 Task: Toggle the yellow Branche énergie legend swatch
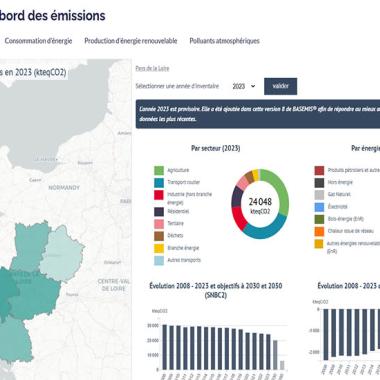coord(159,248)
